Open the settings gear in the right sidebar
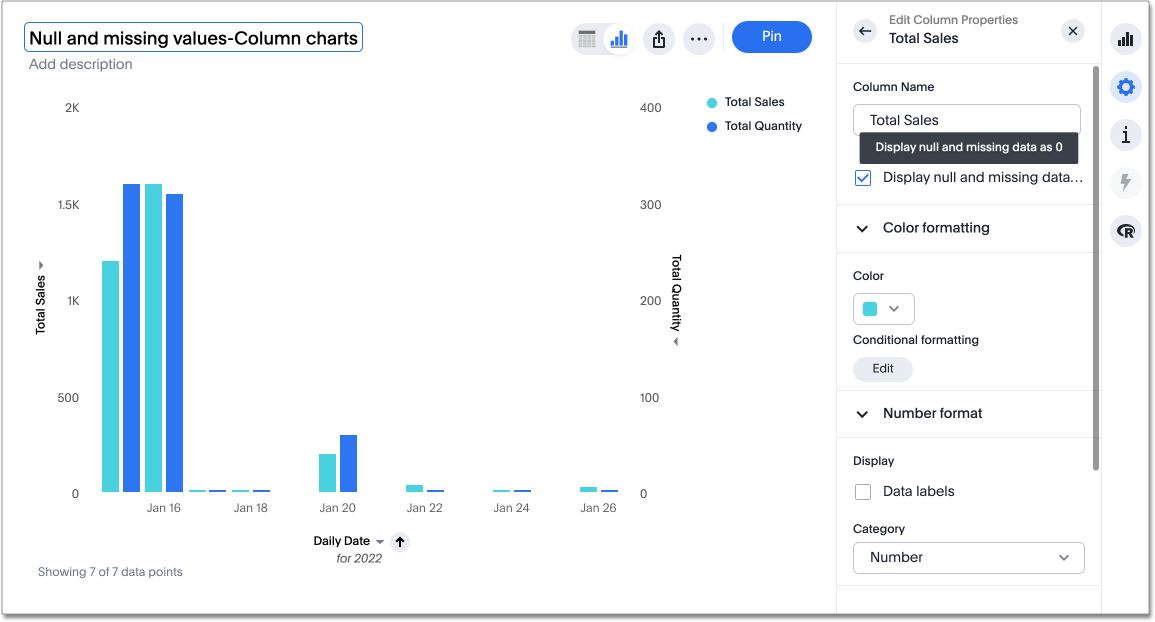The image size is (1155, 622). point(1126,87)
